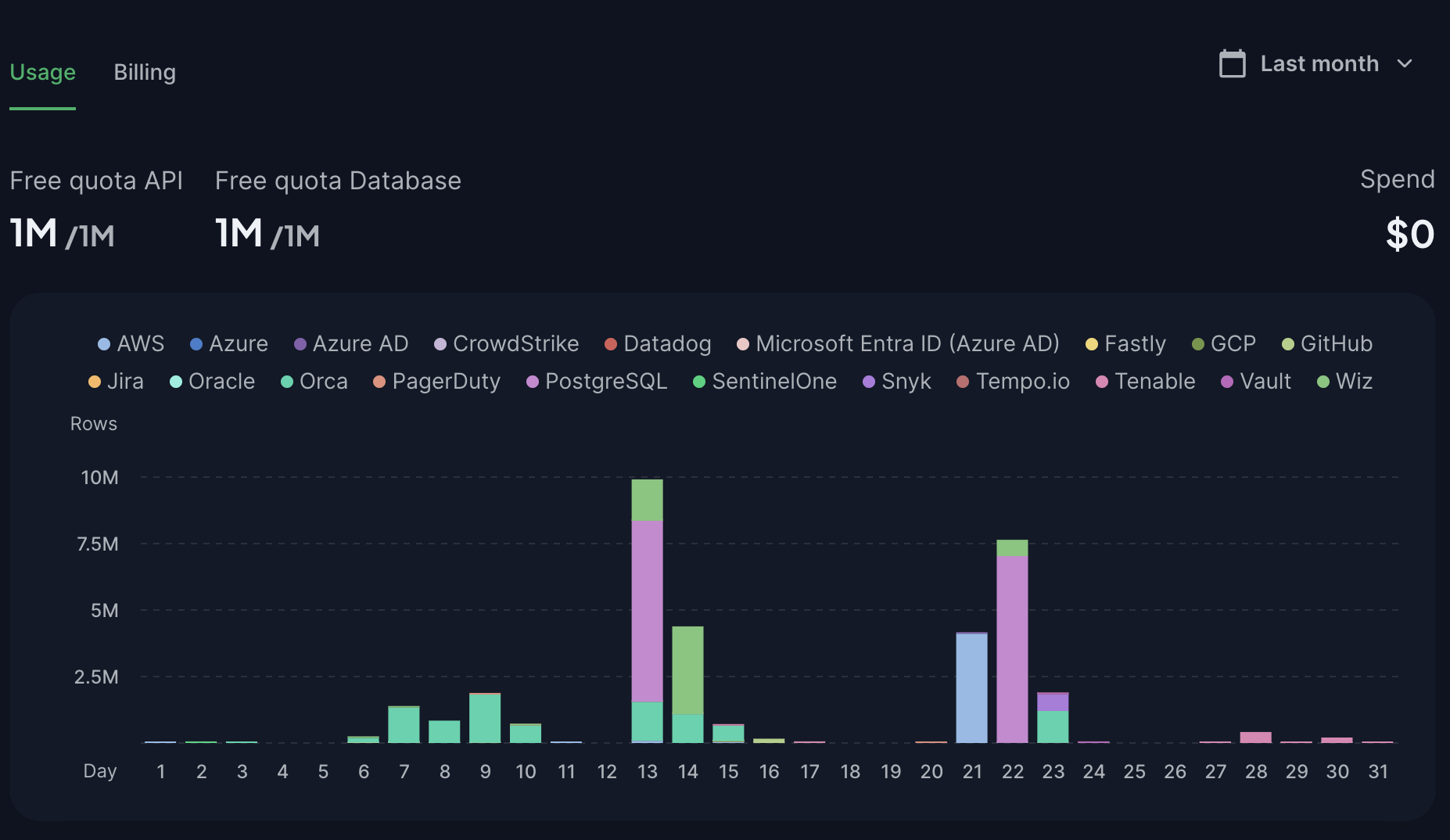Click the Orca legend color dot
Viewport: 1450px width, 840px height.
(x=287, y=382)
